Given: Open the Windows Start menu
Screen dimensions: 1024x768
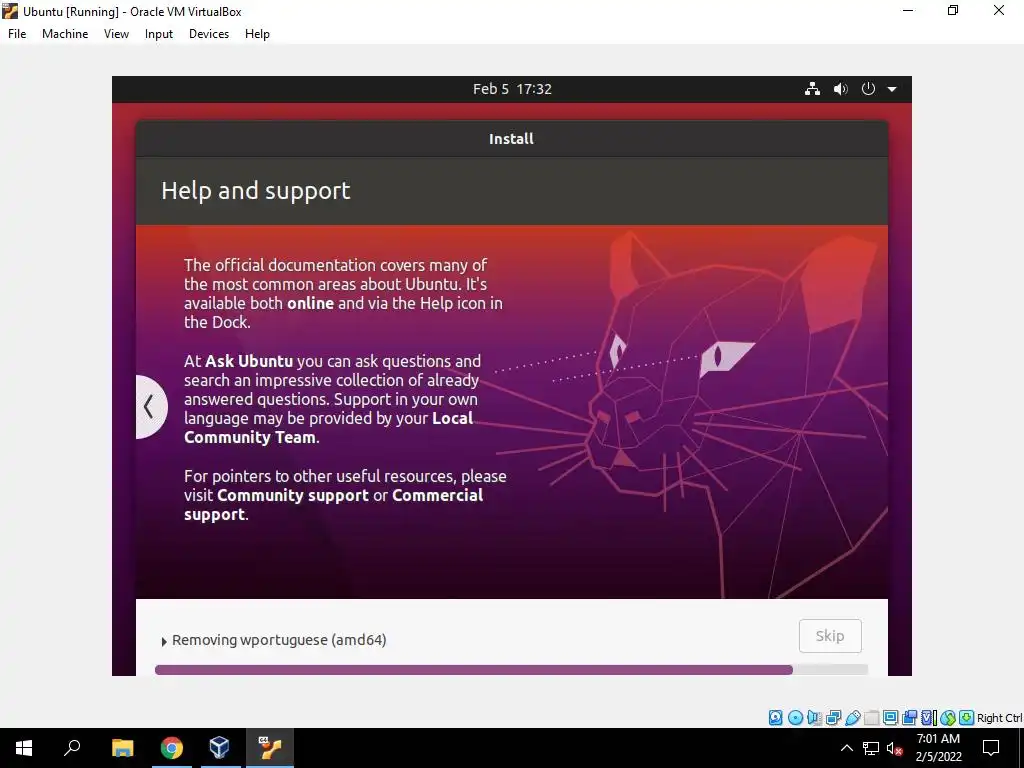Looking at the screenshot, I should pos(24,748).
